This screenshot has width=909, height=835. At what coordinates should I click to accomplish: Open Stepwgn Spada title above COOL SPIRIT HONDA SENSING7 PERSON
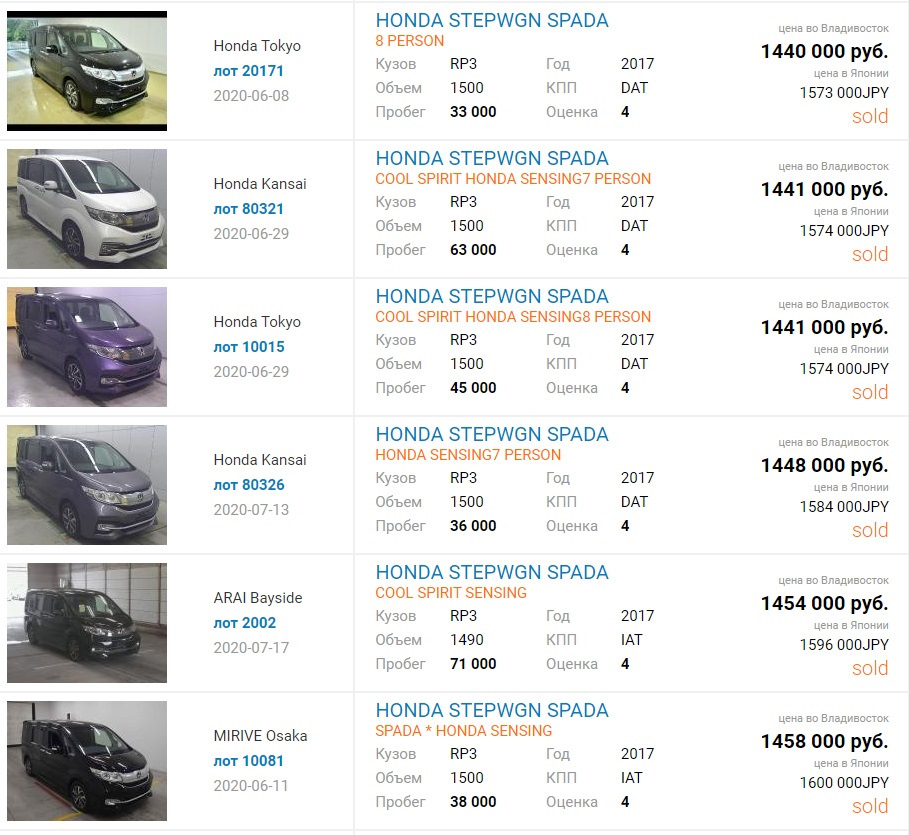coord(491,158)
